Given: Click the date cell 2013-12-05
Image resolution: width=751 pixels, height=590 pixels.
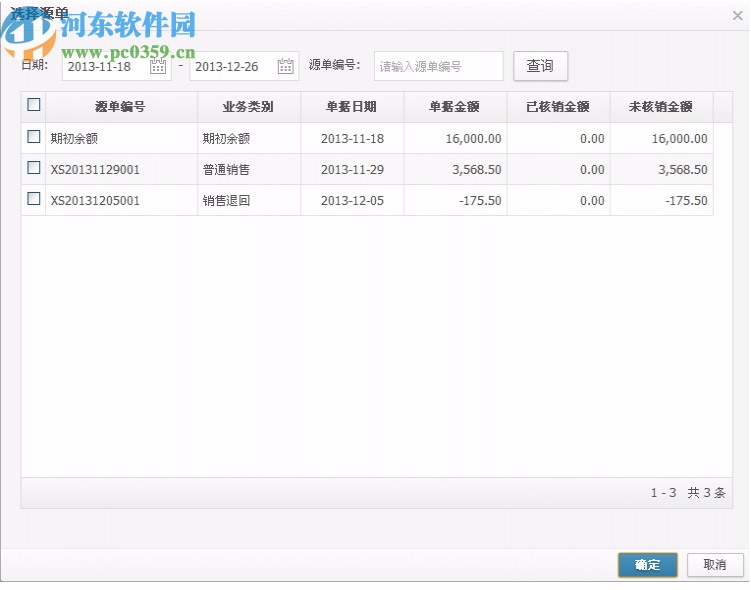Looking at the screenshot, I should pos(352,201).
